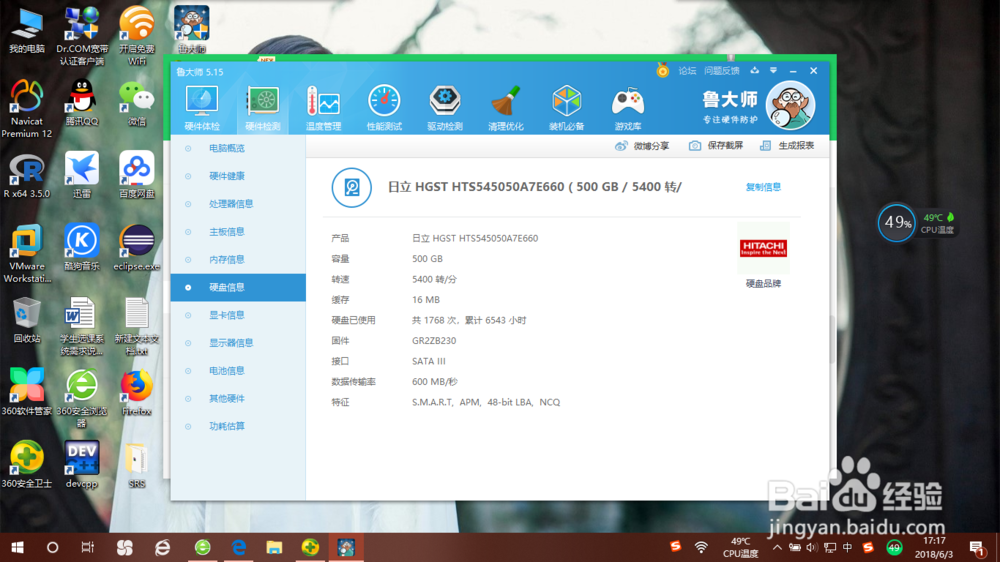1000x562 pixels.
Task: Open 装机必备 essential software
Action: (566, 108)
